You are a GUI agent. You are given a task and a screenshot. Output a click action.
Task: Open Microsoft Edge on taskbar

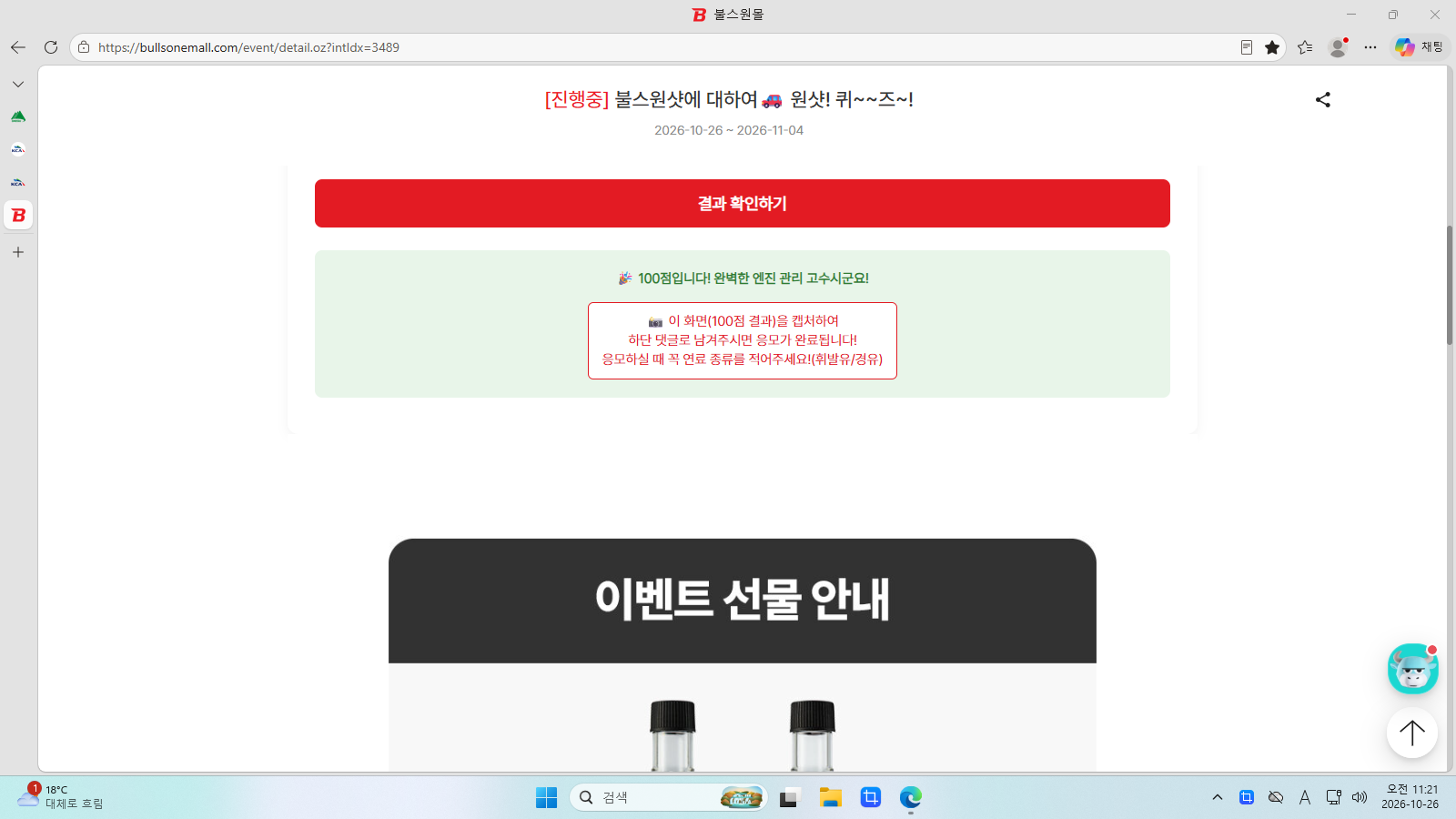tap(911, 798)
